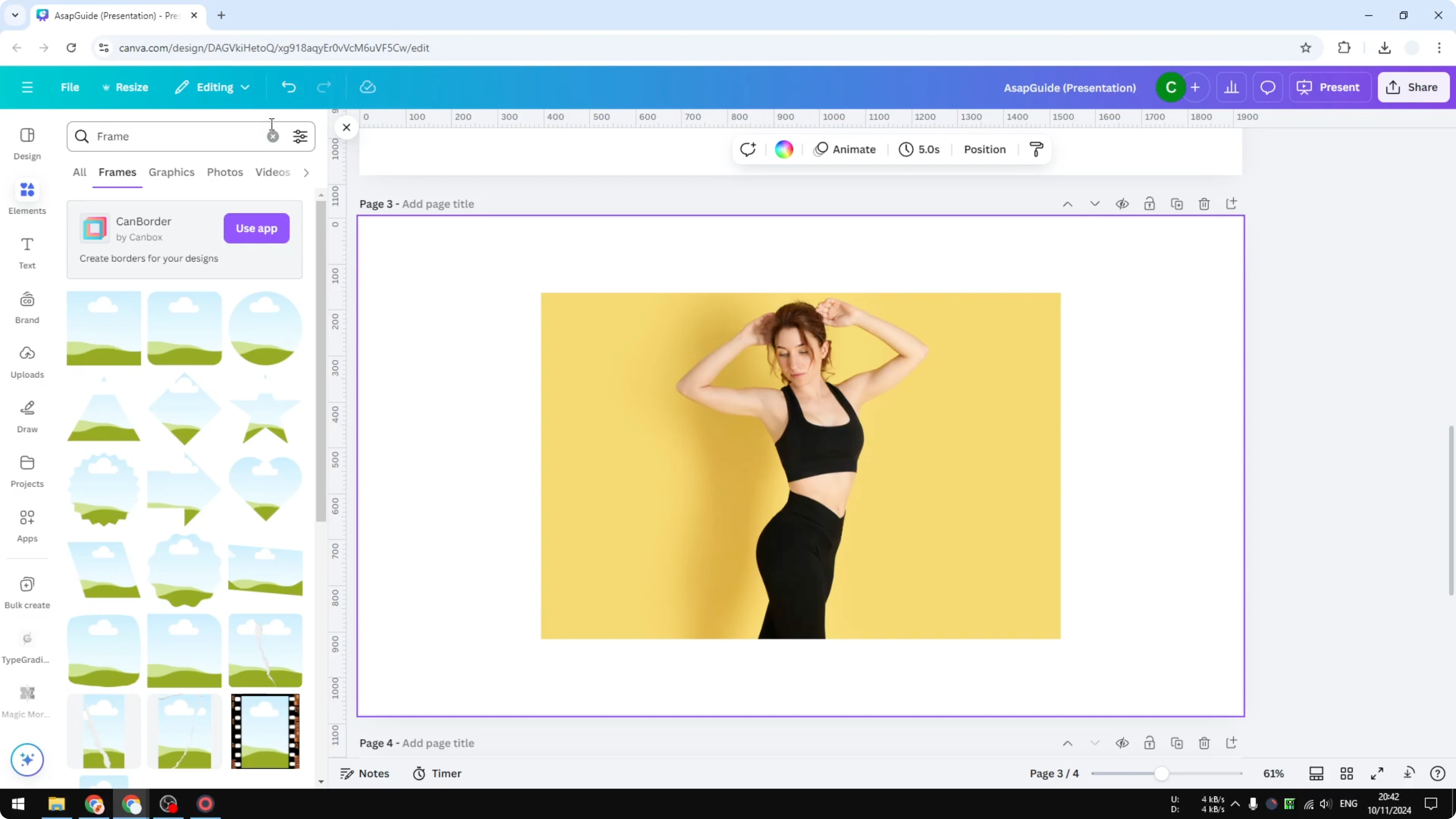1456x819 pixels.
Task: Lock Page 4 with the padlock toggle
Action: pos(1150,743)
